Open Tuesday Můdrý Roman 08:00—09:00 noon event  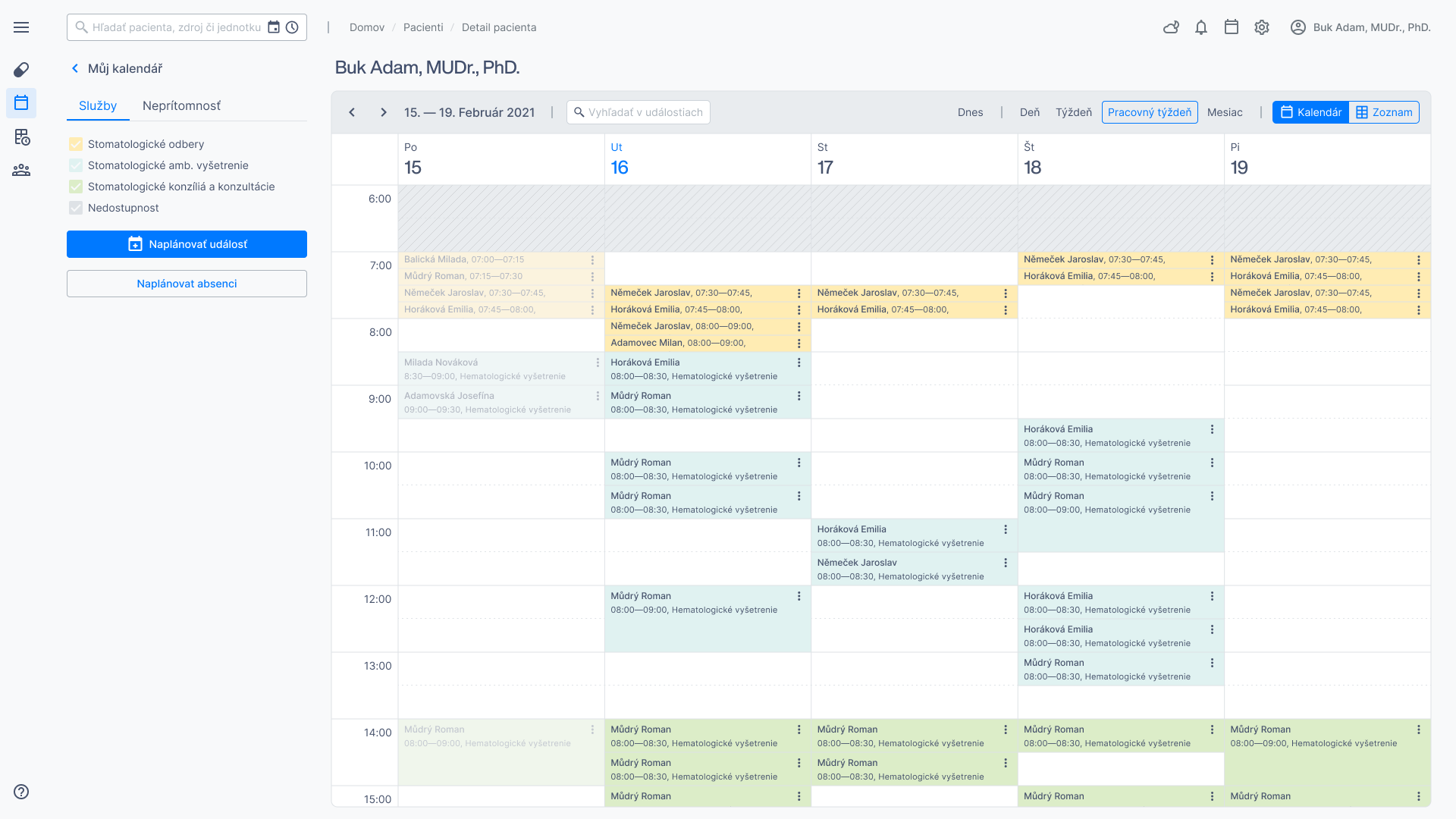(708, 619)
